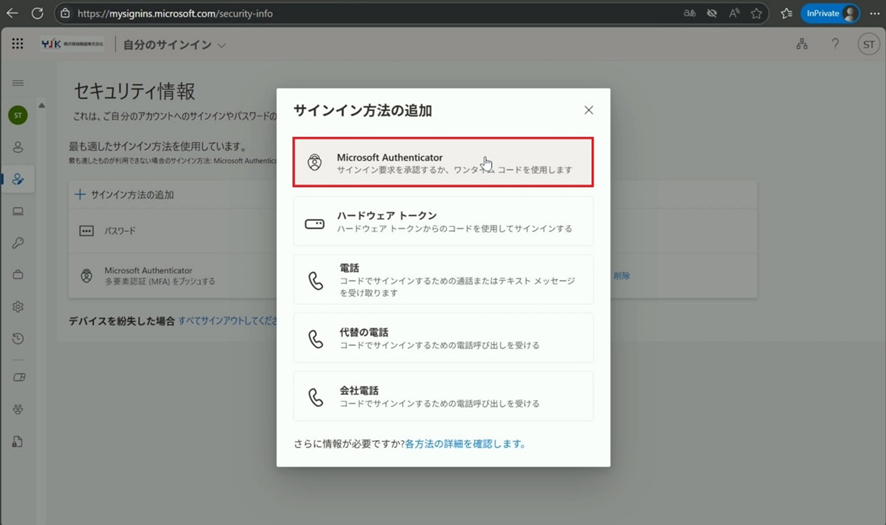The image size is (886, 525).
Task: Open the ST account avatar menu
Action: (867, 44)
